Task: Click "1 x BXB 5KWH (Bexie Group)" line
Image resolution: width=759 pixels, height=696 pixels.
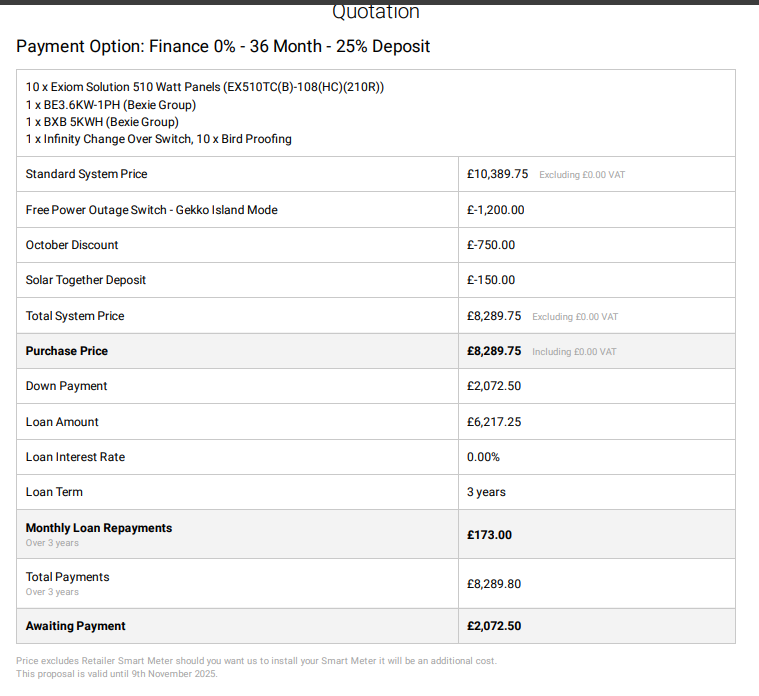Action: coord(102,122)
